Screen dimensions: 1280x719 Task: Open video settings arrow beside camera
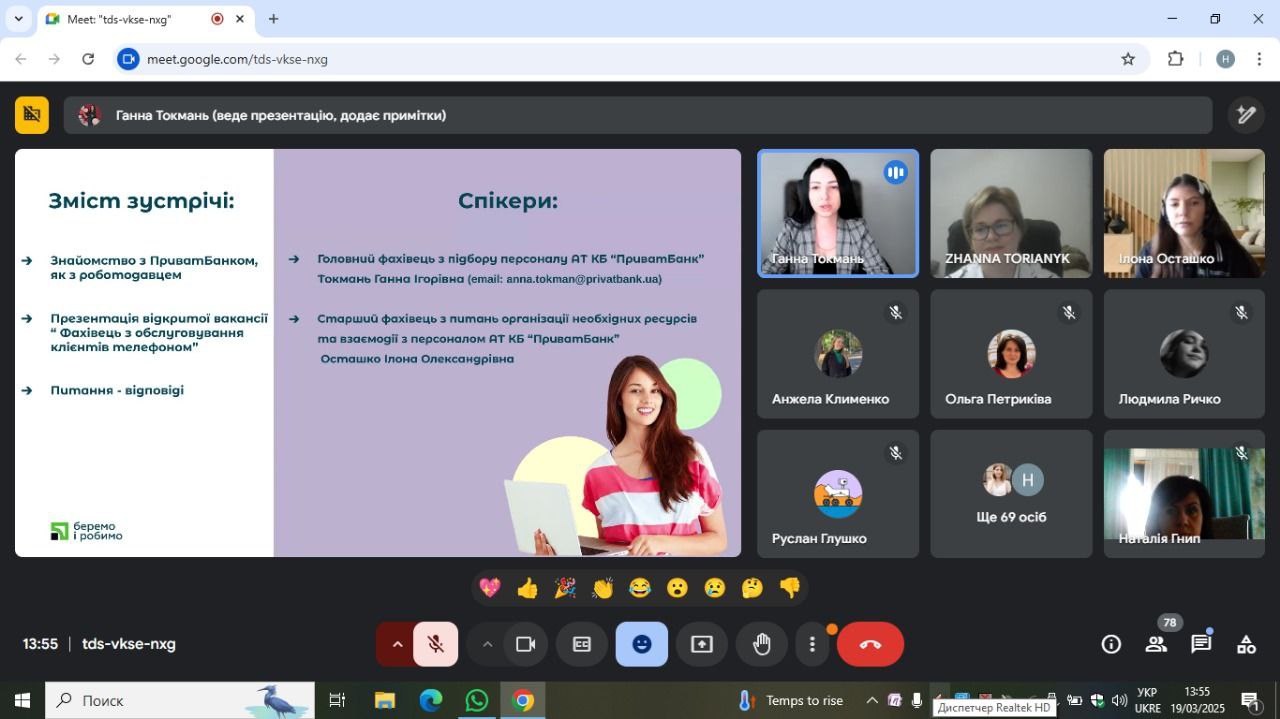[x=487, y=645]
